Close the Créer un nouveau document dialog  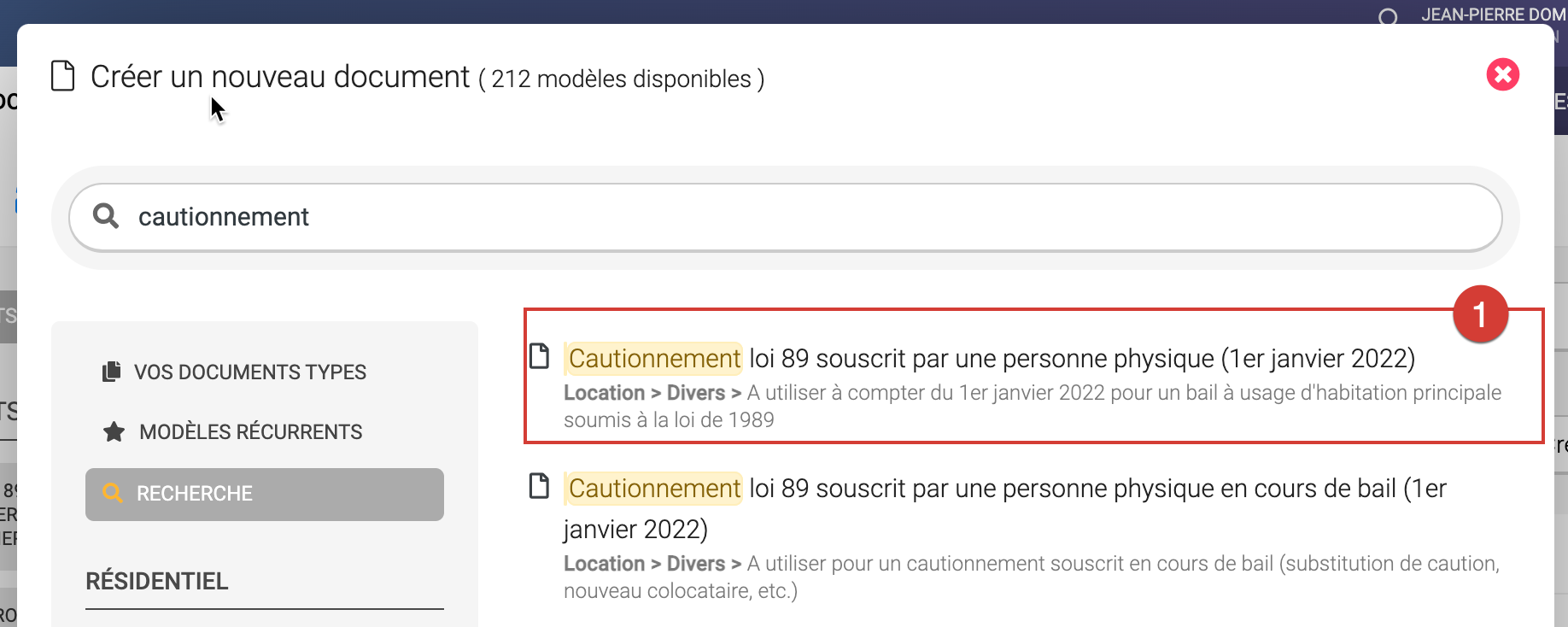click(1502, 75)
